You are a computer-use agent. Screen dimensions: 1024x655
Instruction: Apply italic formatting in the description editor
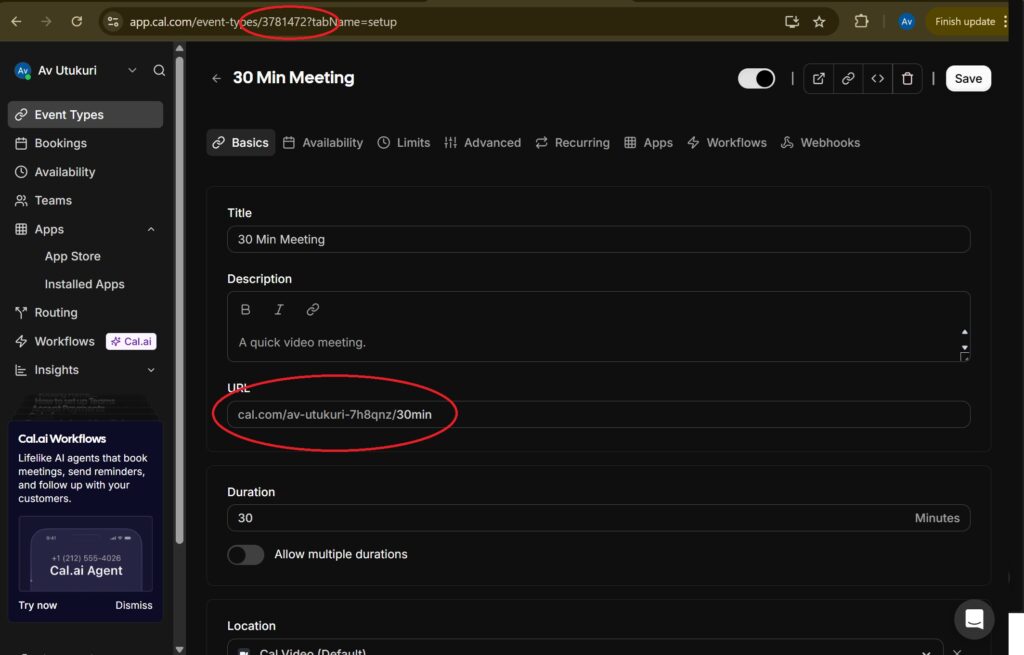[279, 310]
